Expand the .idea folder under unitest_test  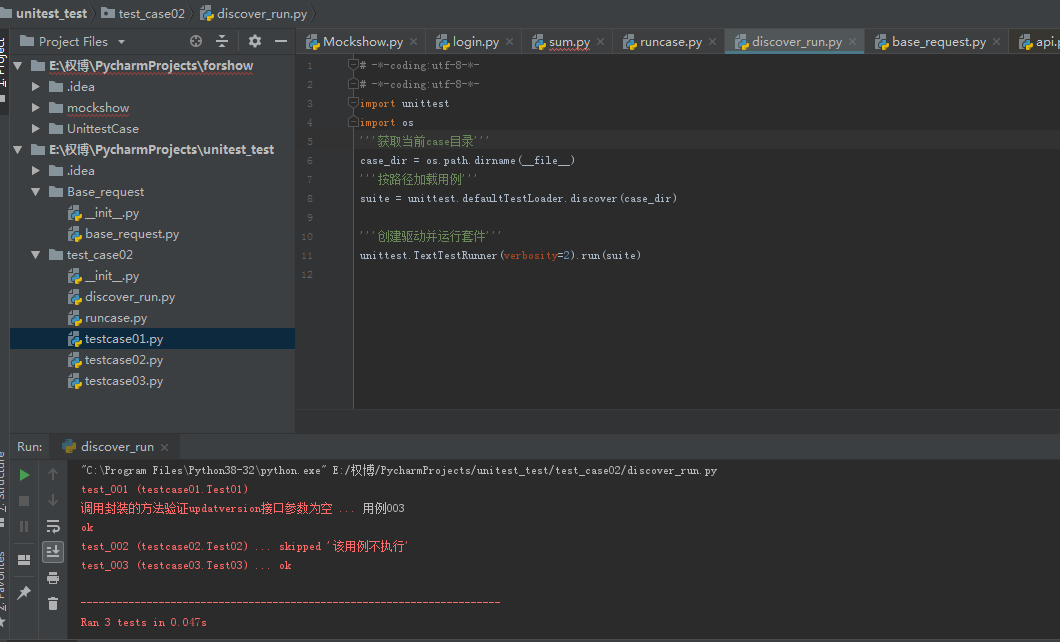point(36,170)
